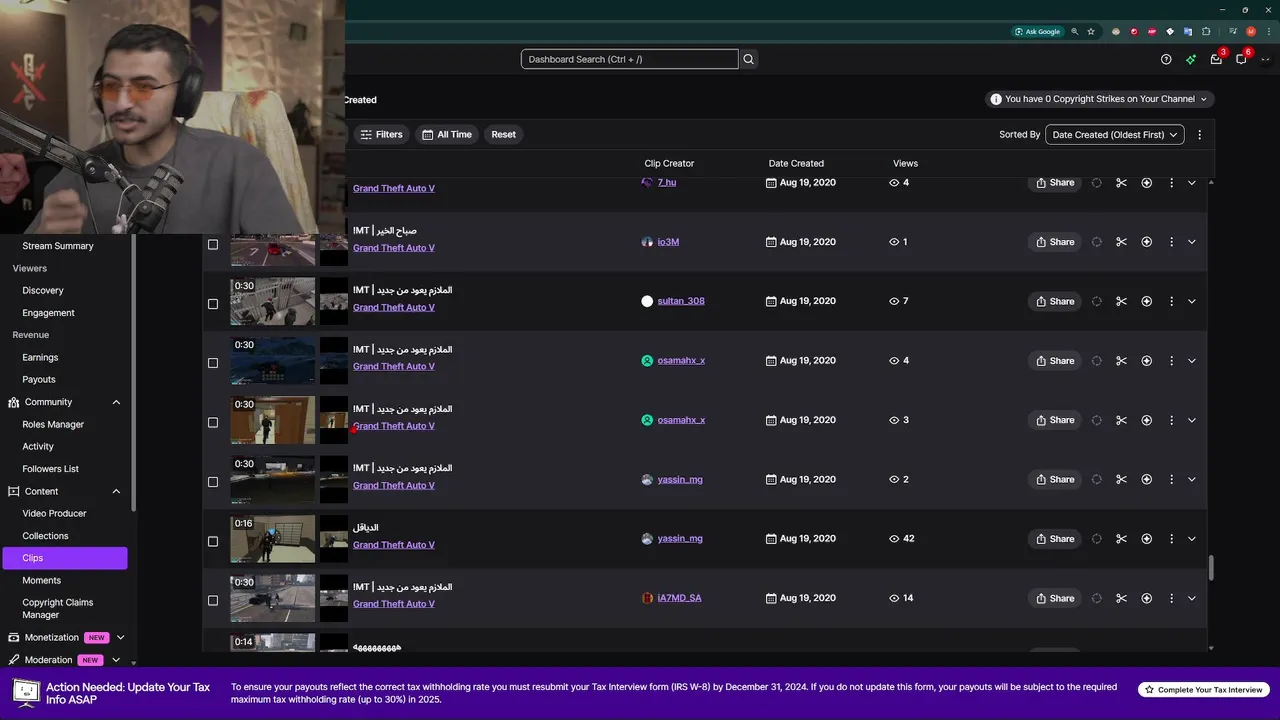Click scissors icon in osamahx_x 3-views row

click(x=1121, y=420)
